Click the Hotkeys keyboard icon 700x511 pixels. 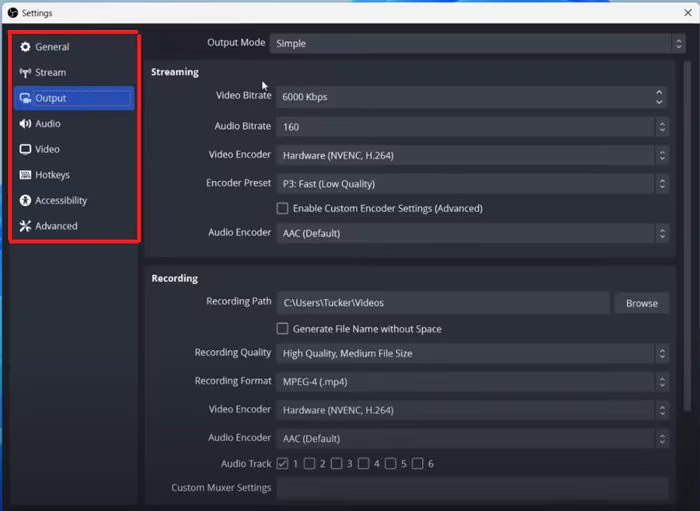(x=26, y=175)
